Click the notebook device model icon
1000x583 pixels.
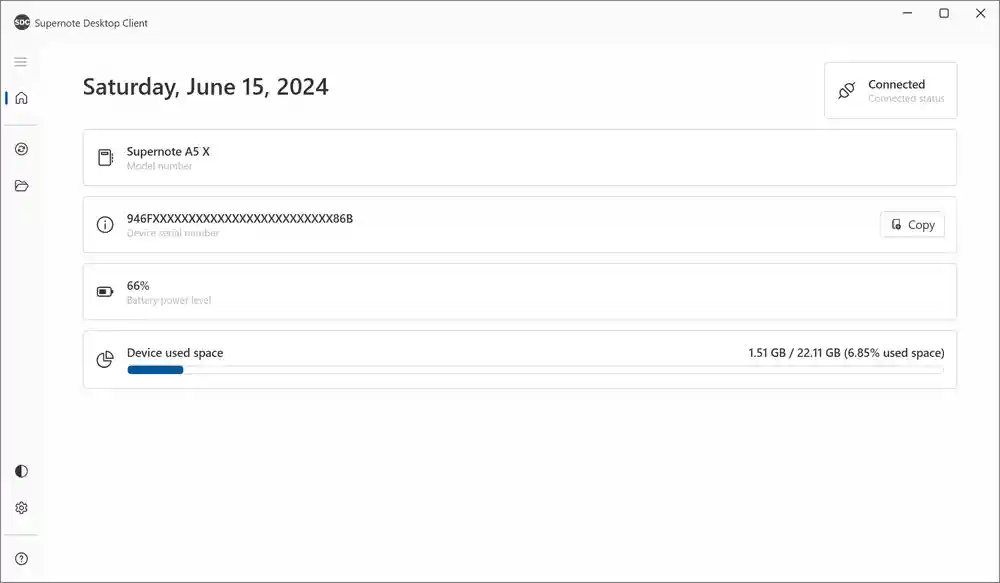tap(105, 158)
